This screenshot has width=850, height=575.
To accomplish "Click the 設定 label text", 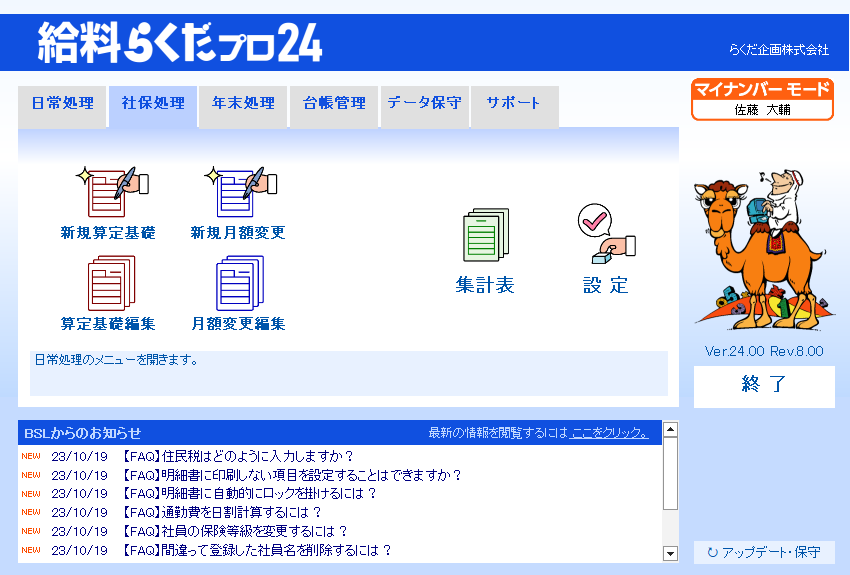I will pyautogui.click(x=606, y=285).
